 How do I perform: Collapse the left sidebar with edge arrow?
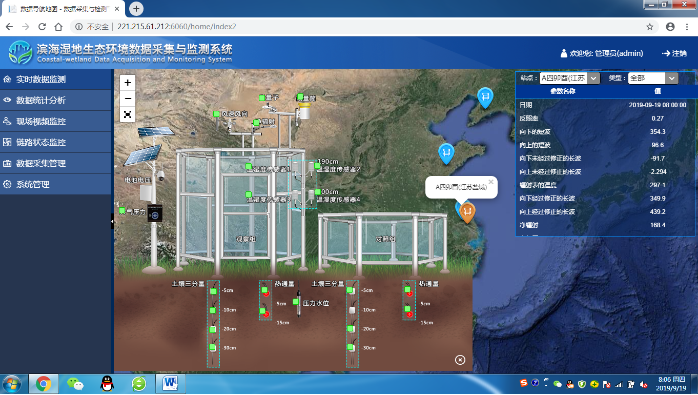point(112,221)
